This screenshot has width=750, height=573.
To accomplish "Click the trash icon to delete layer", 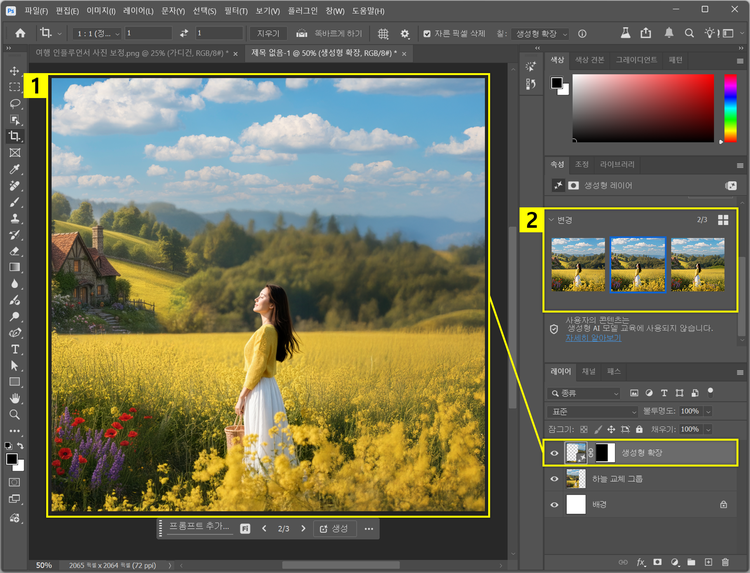I will coord(724,562).
